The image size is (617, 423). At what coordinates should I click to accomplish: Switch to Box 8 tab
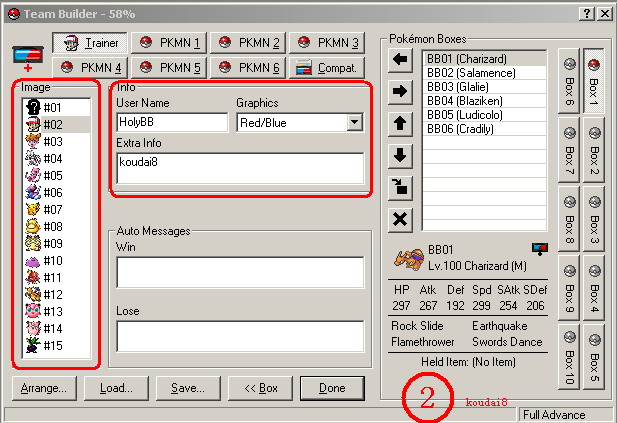[x=569, y=218]
